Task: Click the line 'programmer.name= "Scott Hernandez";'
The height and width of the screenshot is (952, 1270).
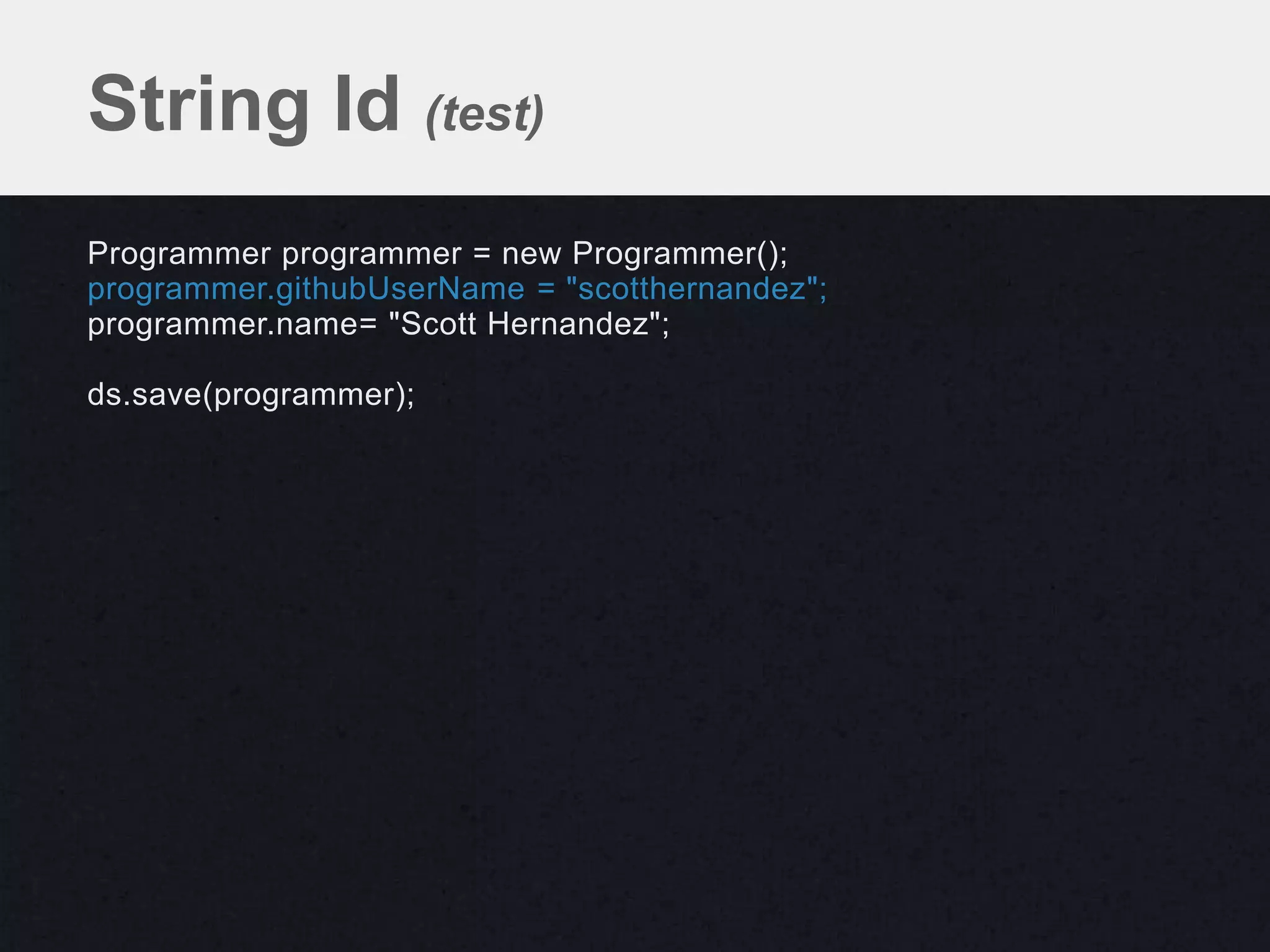Action: [379, 324]
